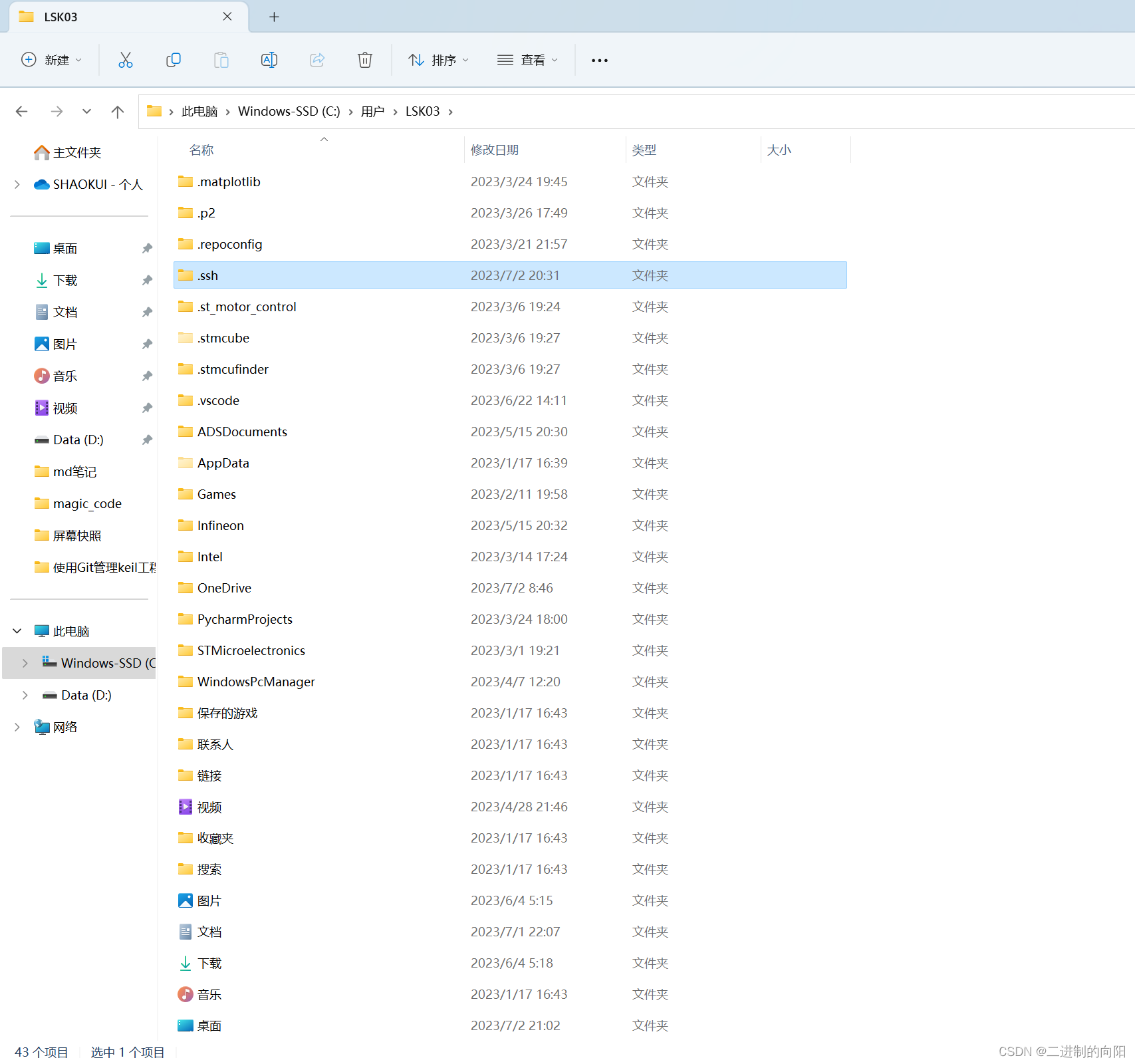Open recent locations dropdown chevron
1135x1064 pixels.
(86, 111)
